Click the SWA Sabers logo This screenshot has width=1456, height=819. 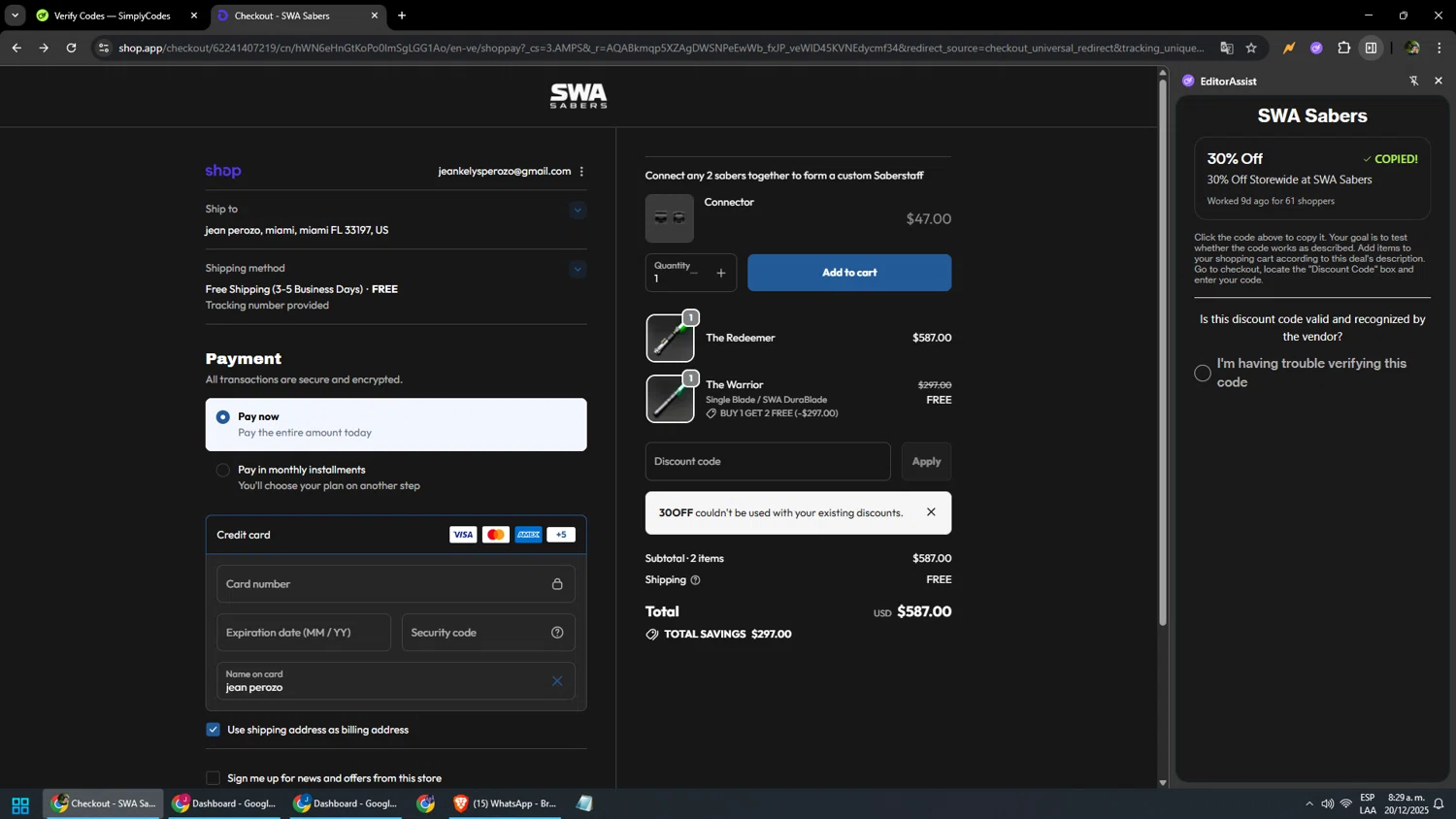tap(579, 95)
